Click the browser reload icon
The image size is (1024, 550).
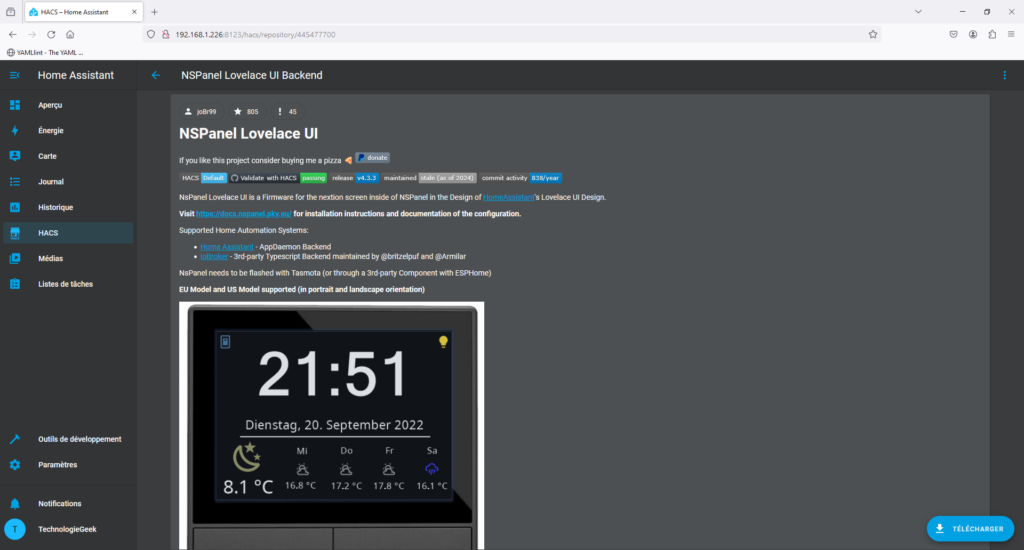pos(51,35)
